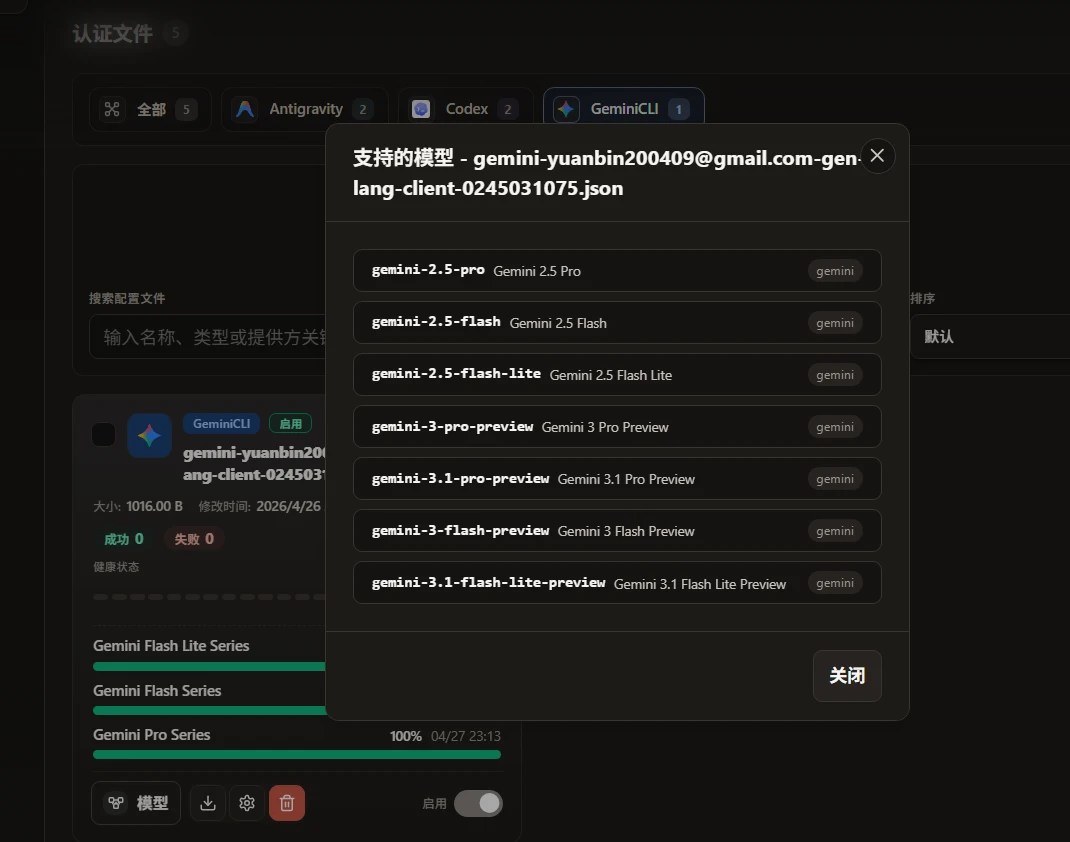Image resolution: width=1070 pixels, height=842 pixels.
Task: Click the gemini tag on gemini-2.5-flash row
Action: (x=835, y=323)
